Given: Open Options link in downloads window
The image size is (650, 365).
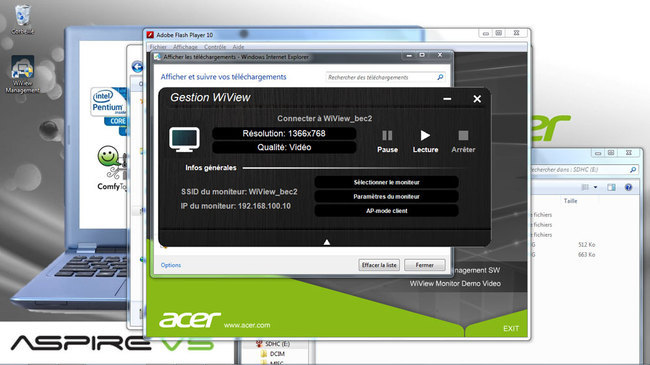Looking at the screenshot, I should (171, 265).
